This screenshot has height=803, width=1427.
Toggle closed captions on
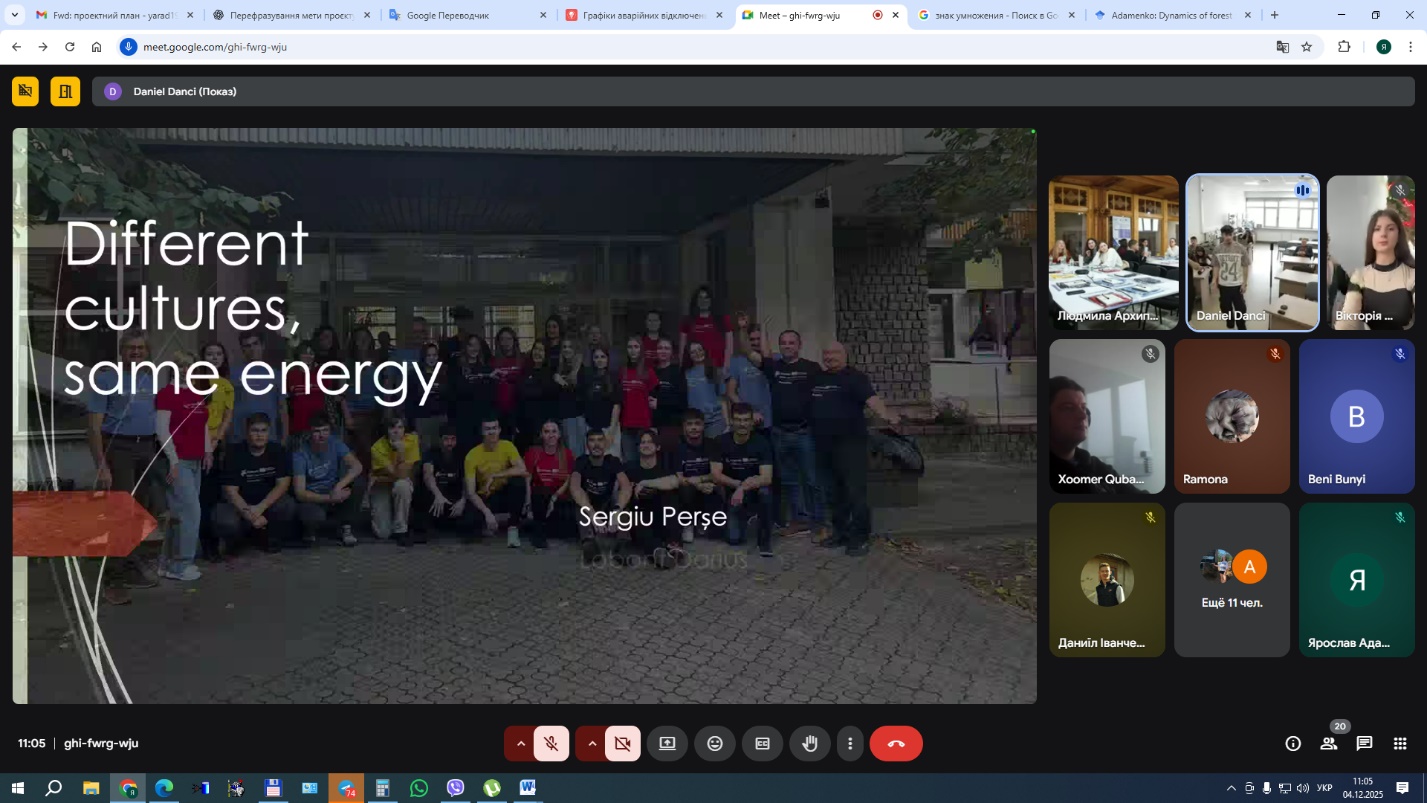click(762, 743)
